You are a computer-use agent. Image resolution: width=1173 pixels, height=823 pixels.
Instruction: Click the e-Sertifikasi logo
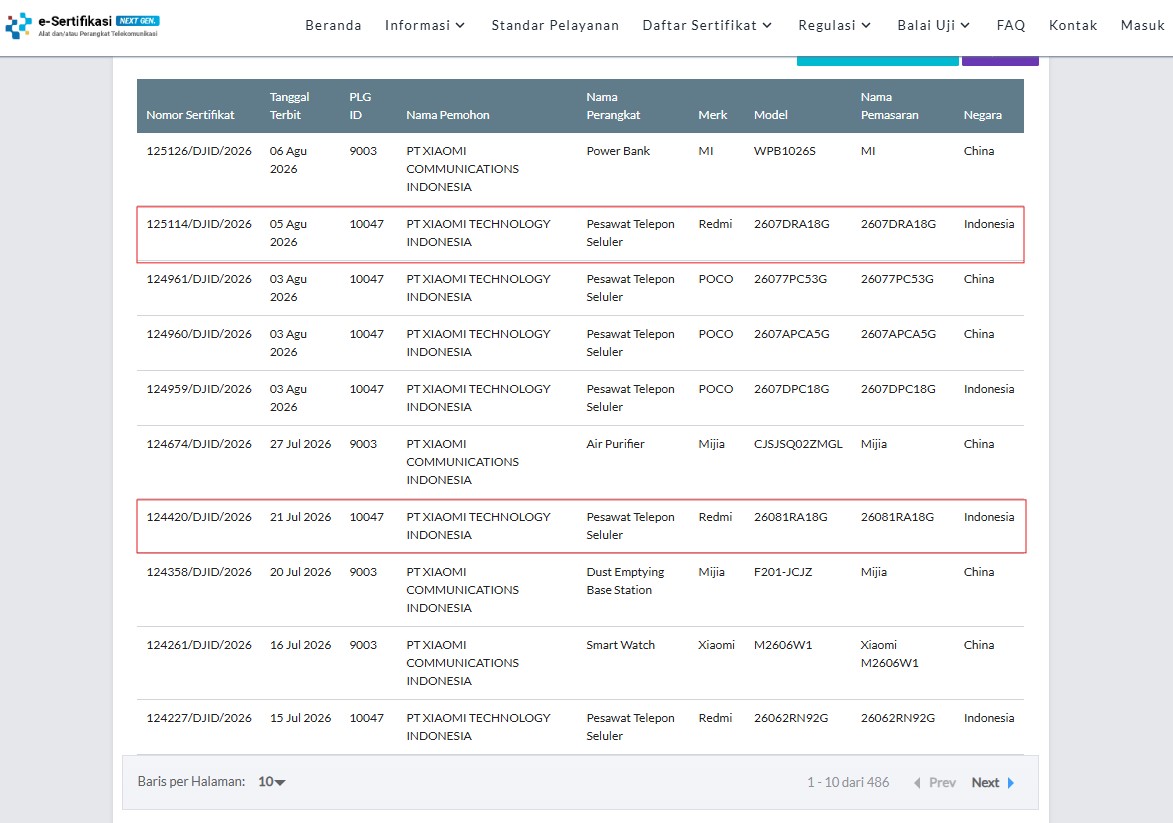tap(82, 25)
